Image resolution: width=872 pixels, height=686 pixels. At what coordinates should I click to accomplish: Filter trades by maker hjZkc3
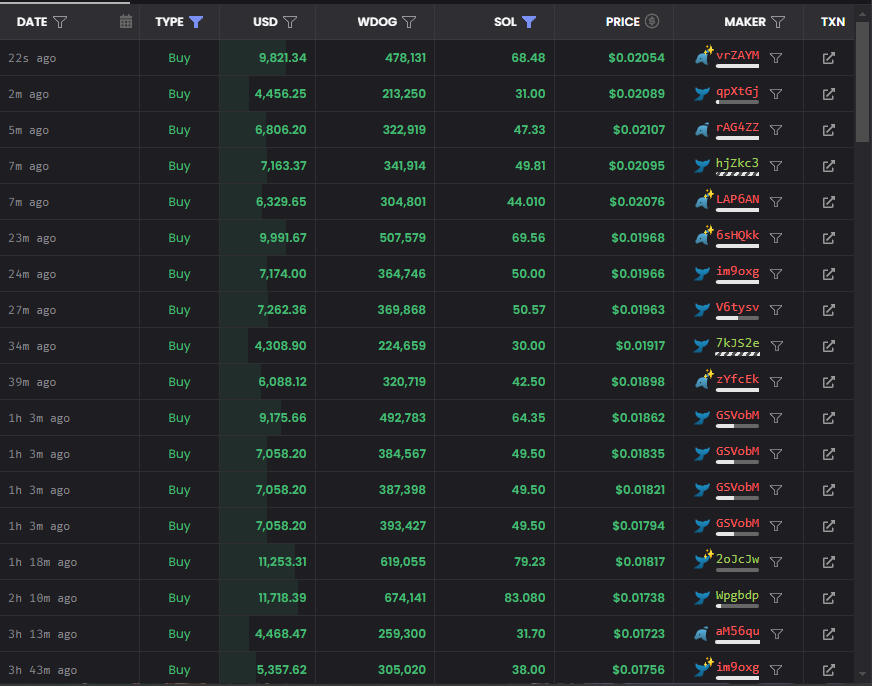click(x=776, y=166)
